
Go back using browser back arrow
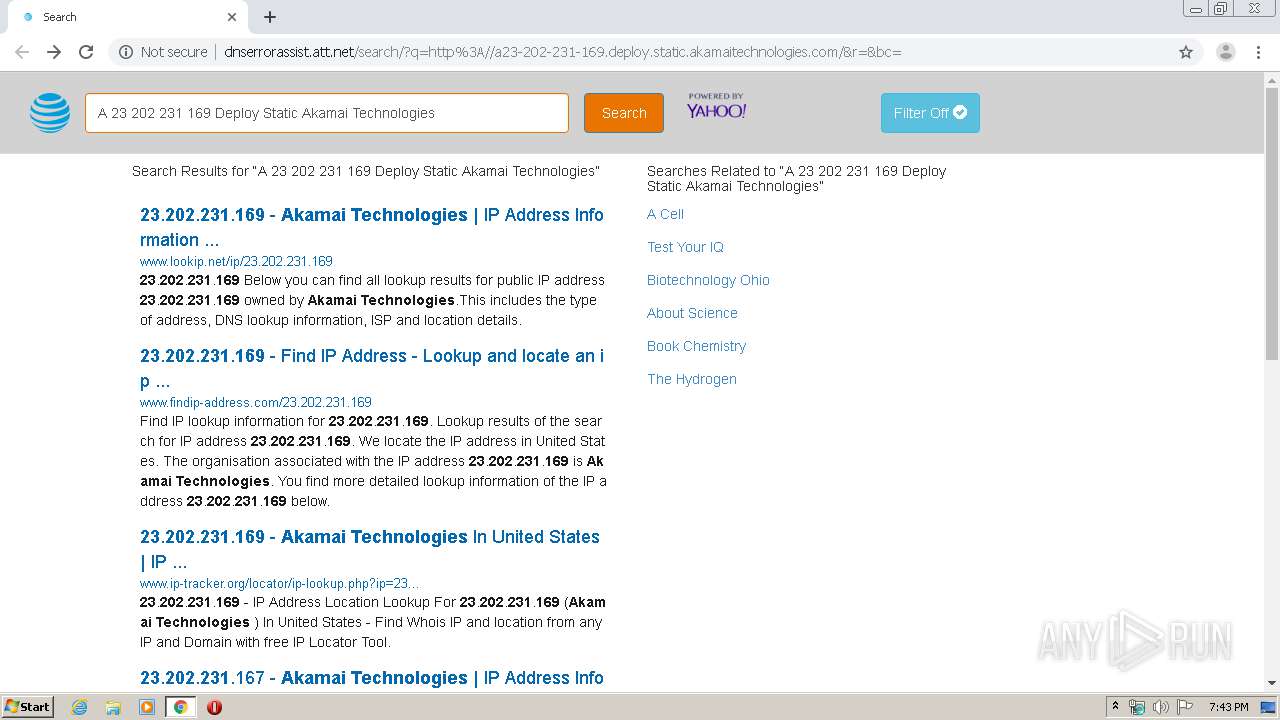click(22, 52)
